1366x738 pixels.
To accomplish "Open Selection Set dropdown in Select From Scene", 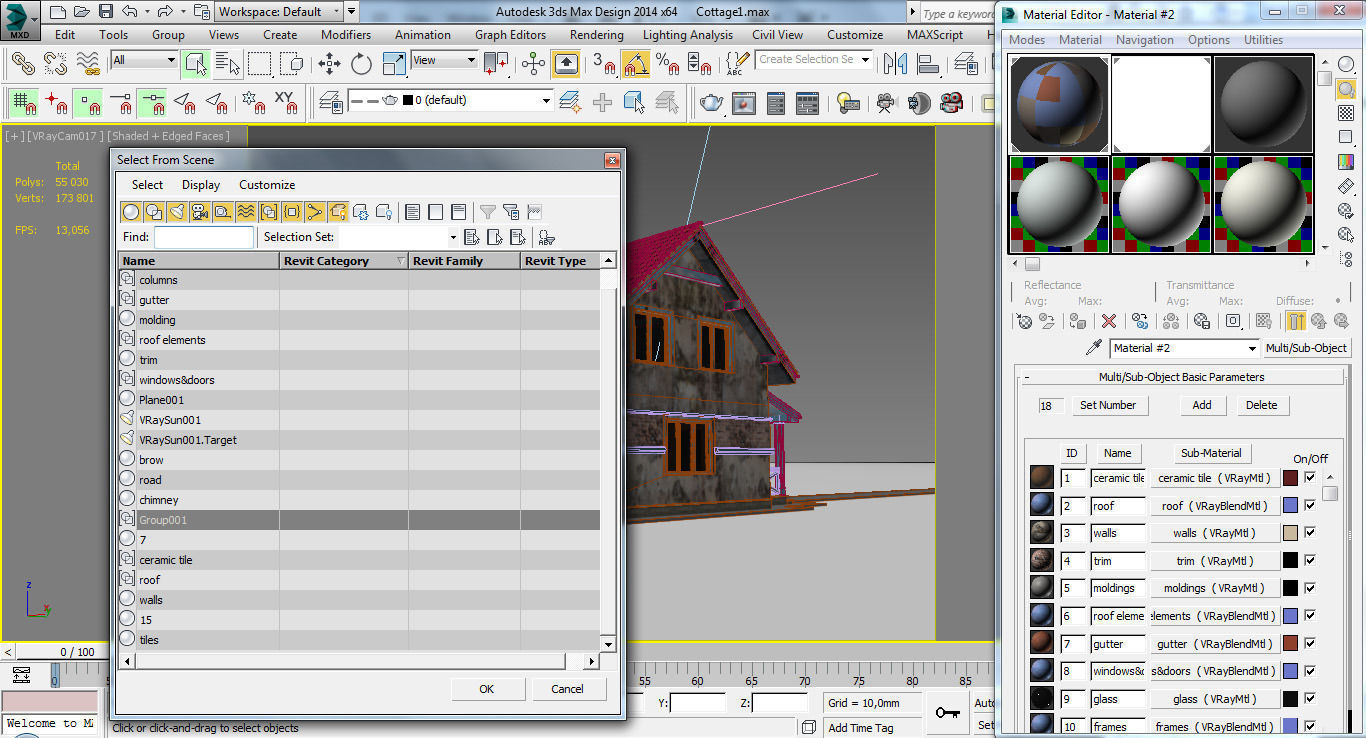I will click(452, 237).
